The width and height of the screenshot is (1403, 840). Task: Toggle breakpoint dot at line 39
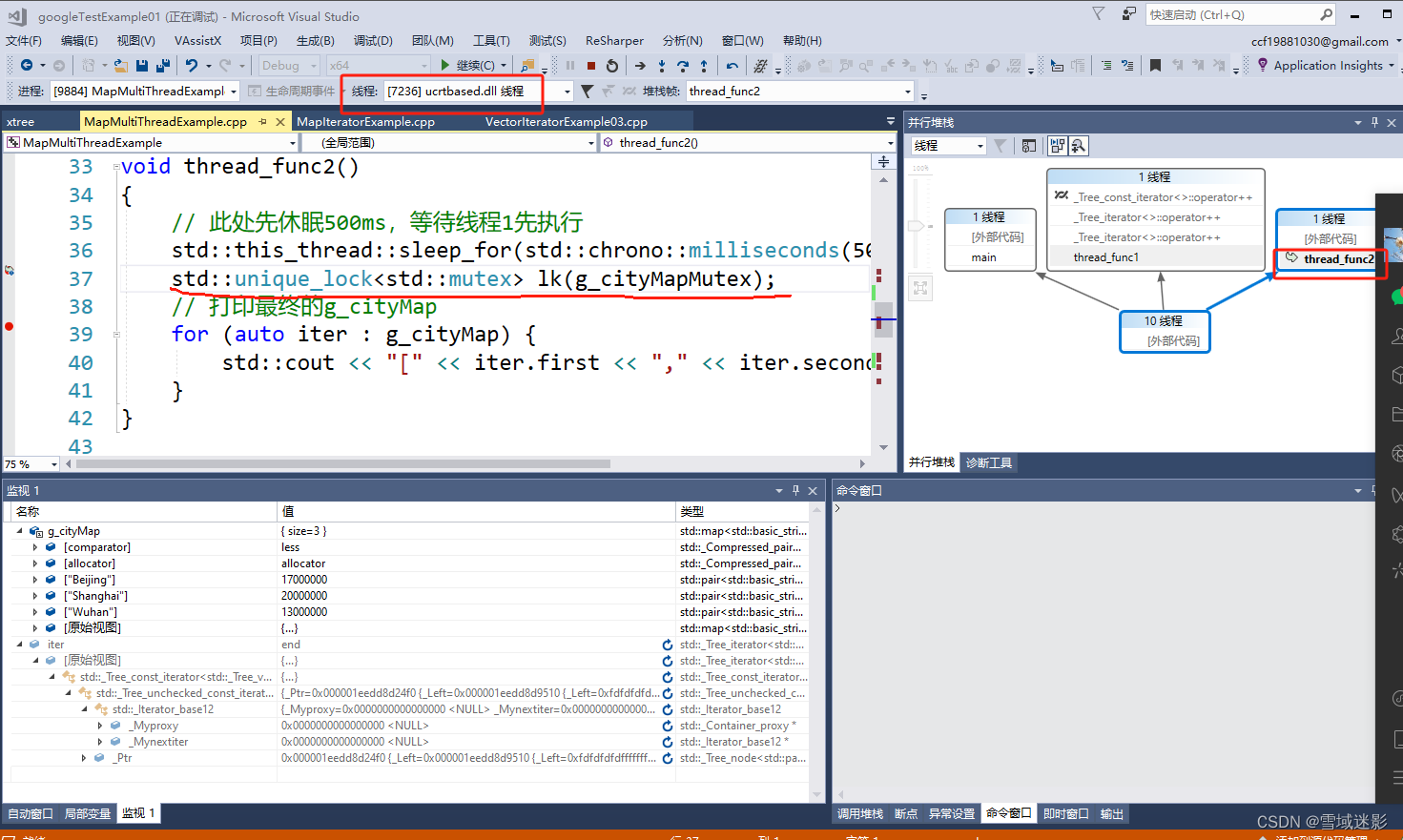[x=10, y=326]
